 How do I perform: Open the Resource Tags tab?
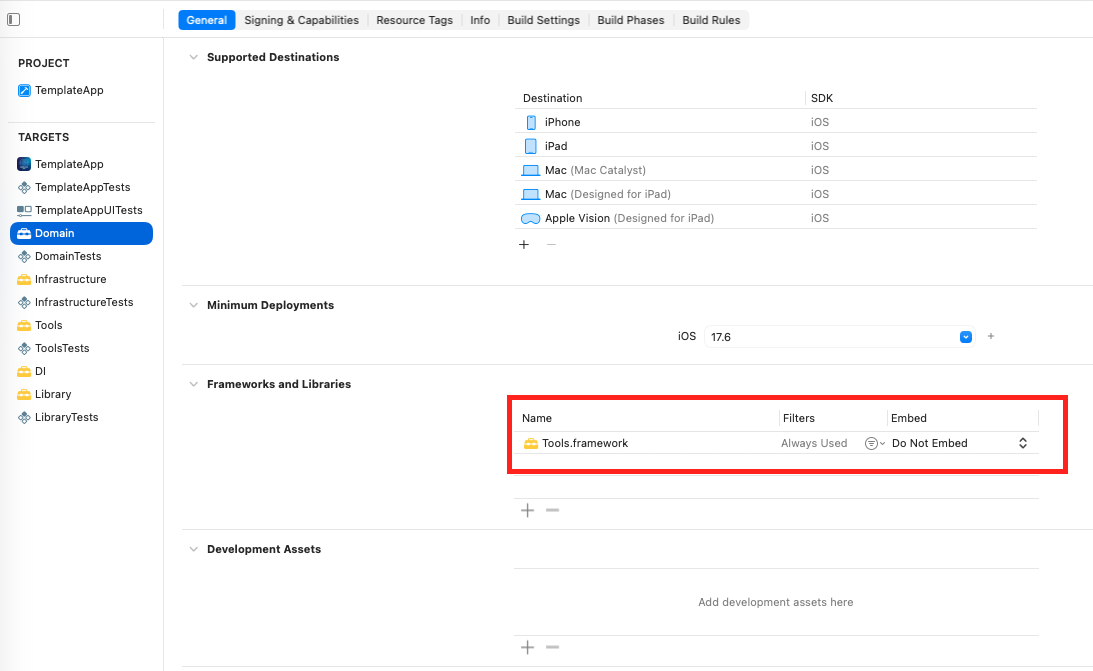tap(414, 20)
